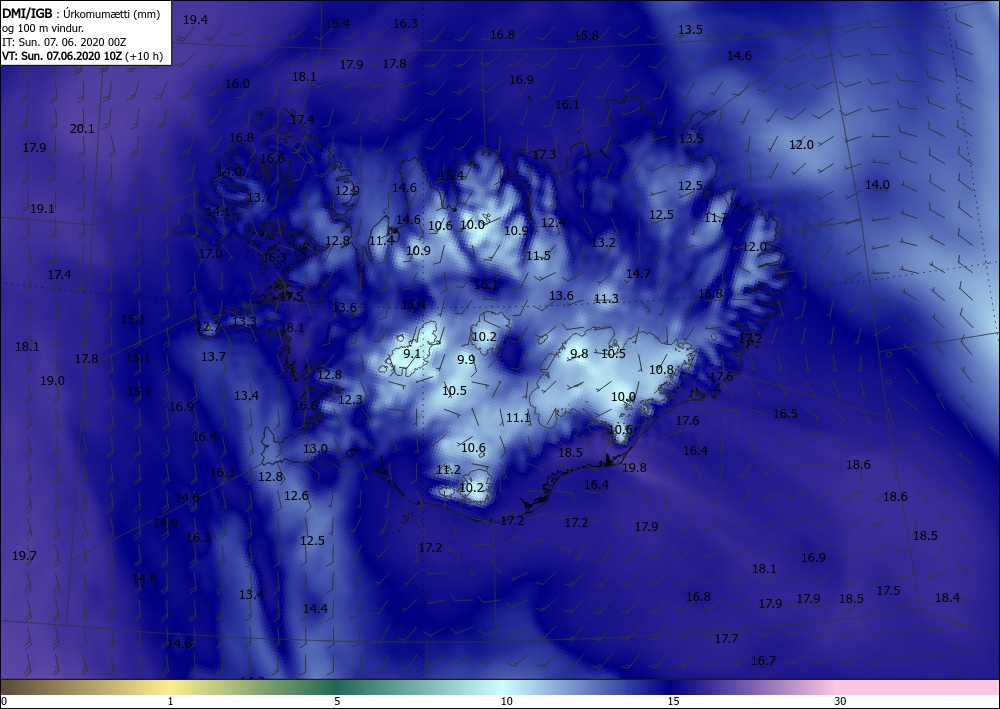Screen dimensions: 1000x709
Task: Click the 16.0 value on the map
Action: click(237, 84)
